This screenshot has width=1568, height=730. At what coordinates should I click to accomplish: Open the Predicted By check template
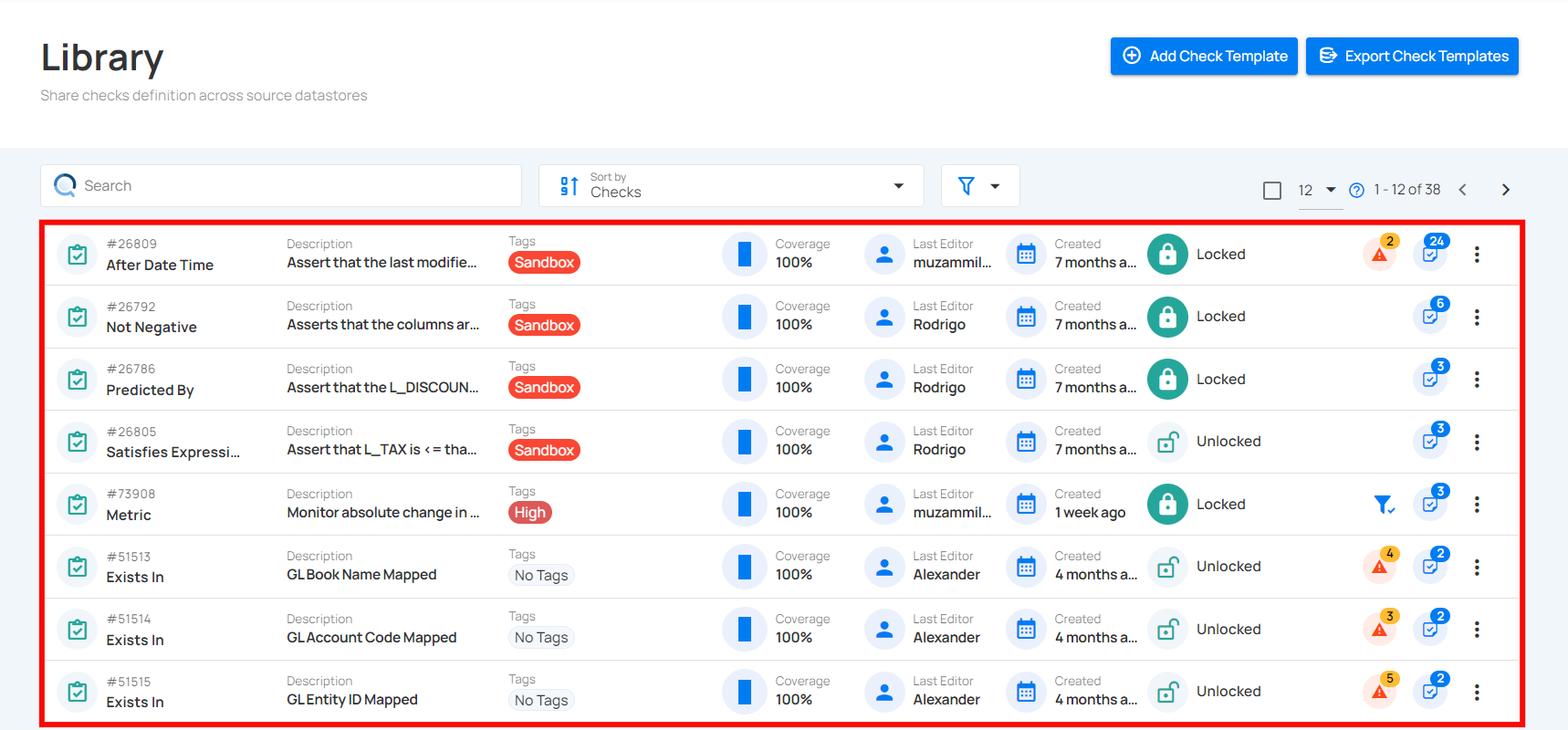pyautogui.click(x=150, y=390)
